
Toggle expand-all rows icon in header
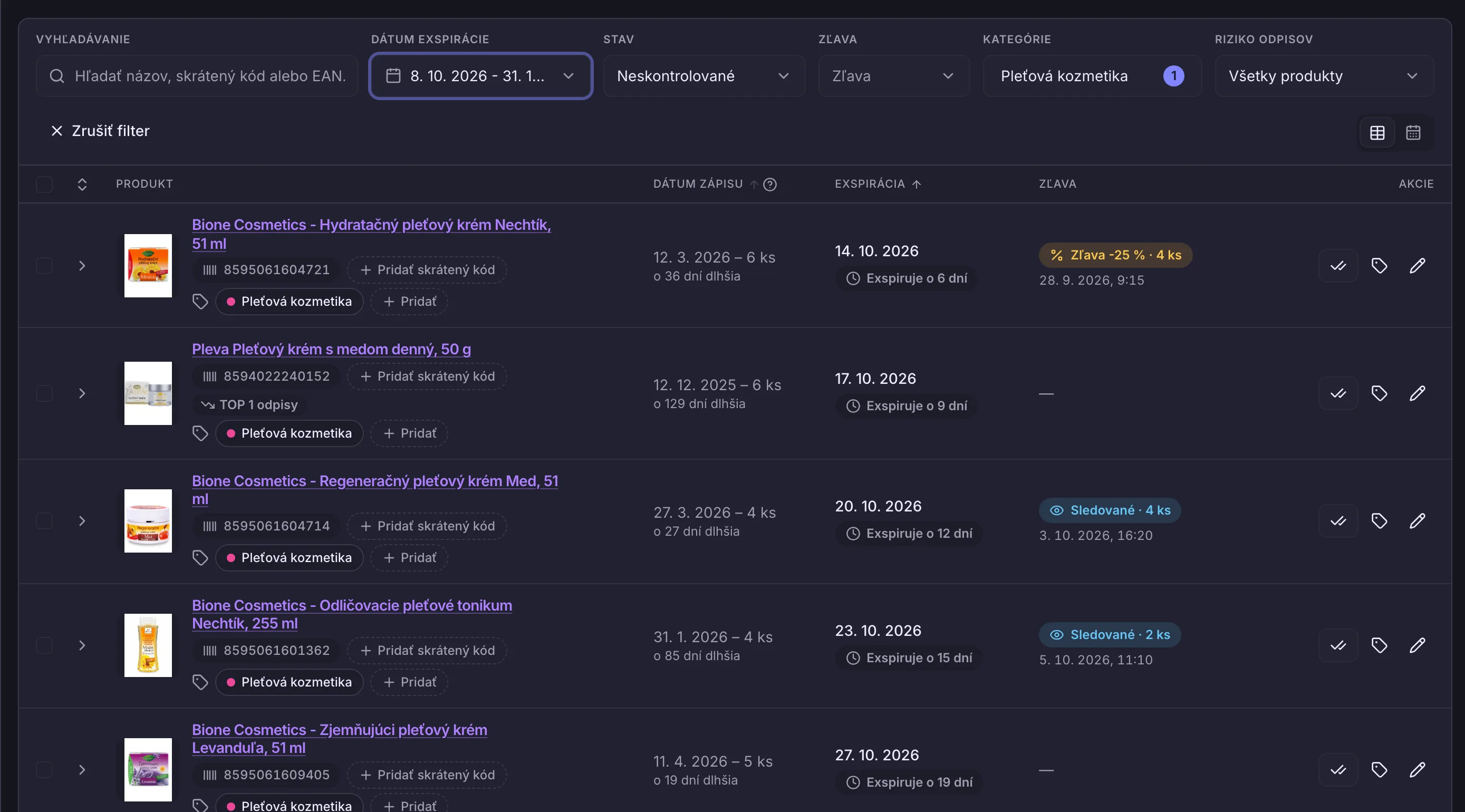(82, 184)
